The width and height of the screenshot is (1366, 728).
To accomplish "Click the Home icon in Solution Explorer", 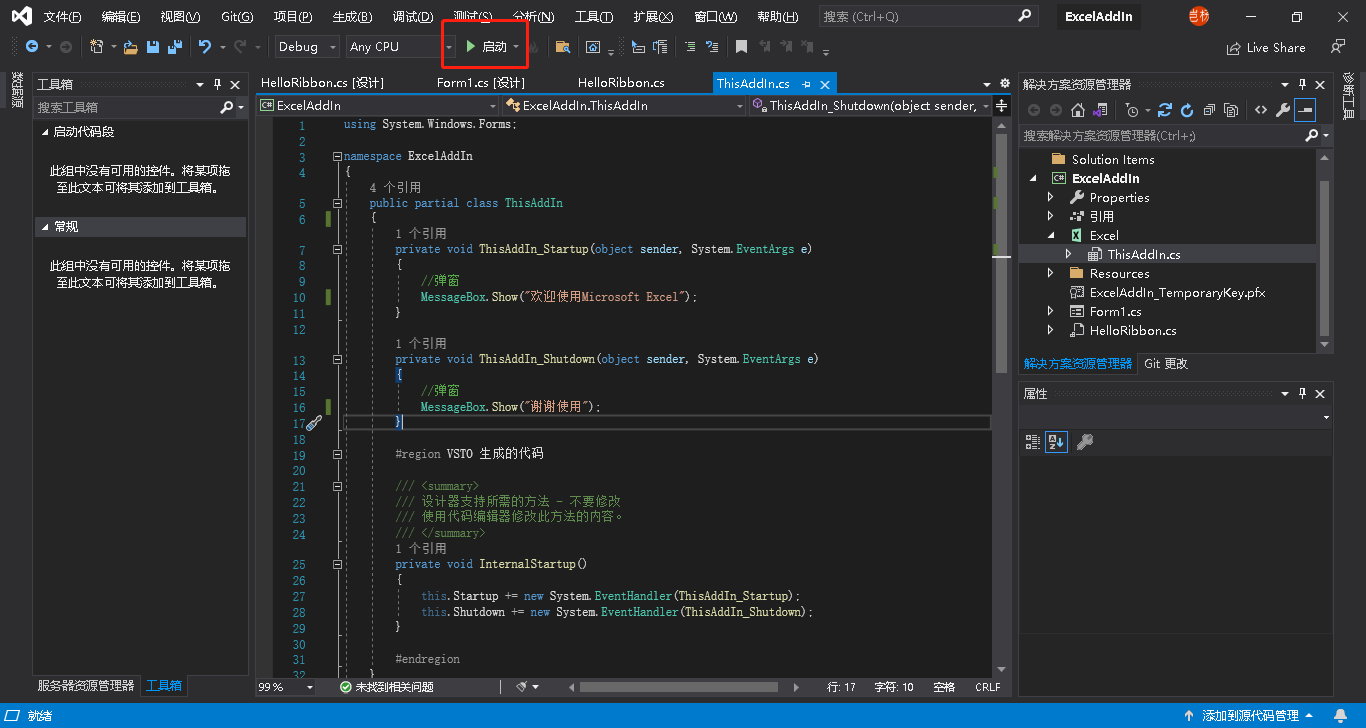I will [x=1077, y=110].
